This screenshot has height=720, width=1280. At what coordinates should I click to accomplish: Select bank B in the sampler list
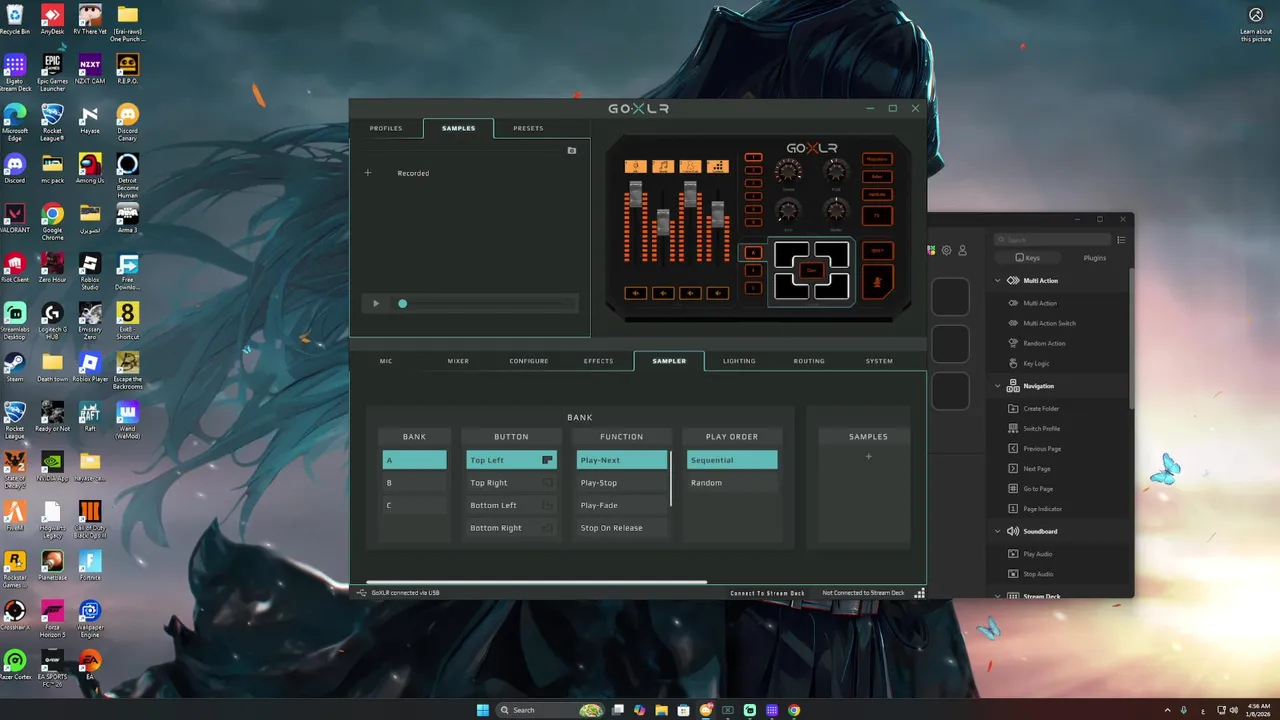[x=414, y=483]
